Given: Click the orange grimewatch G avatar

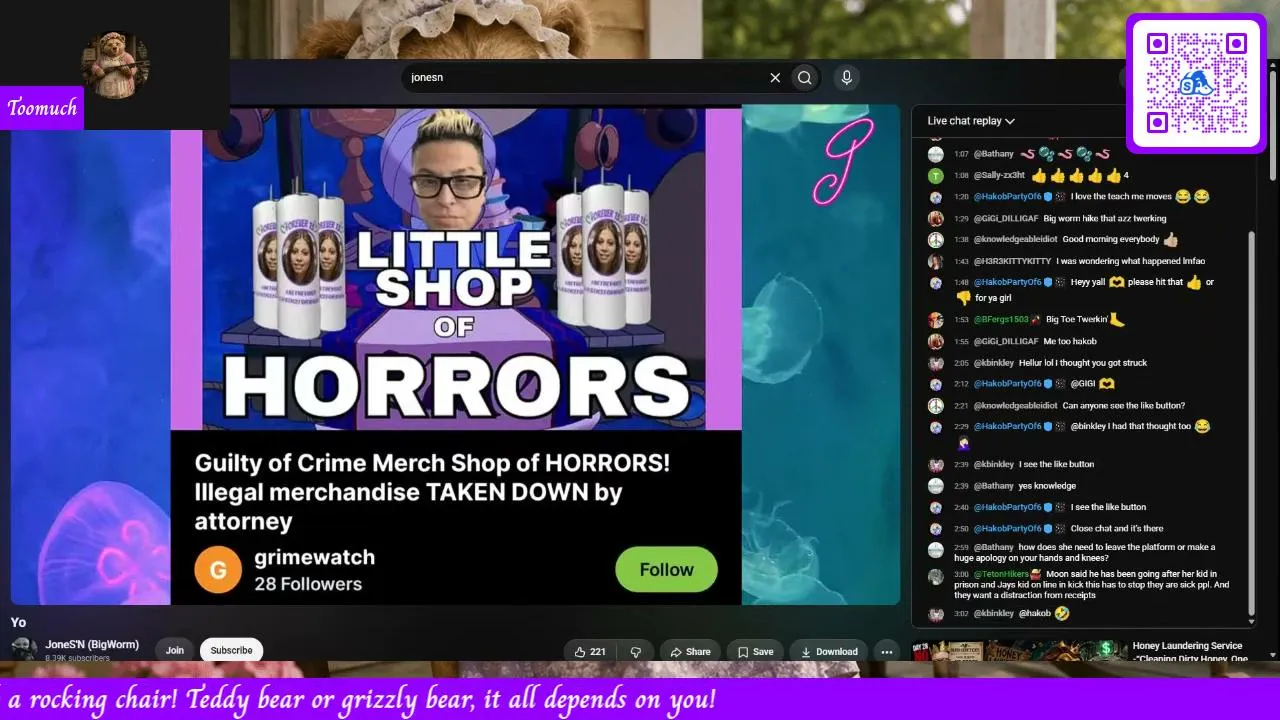Looking at the screenshot, I should [x=218, y=570].
